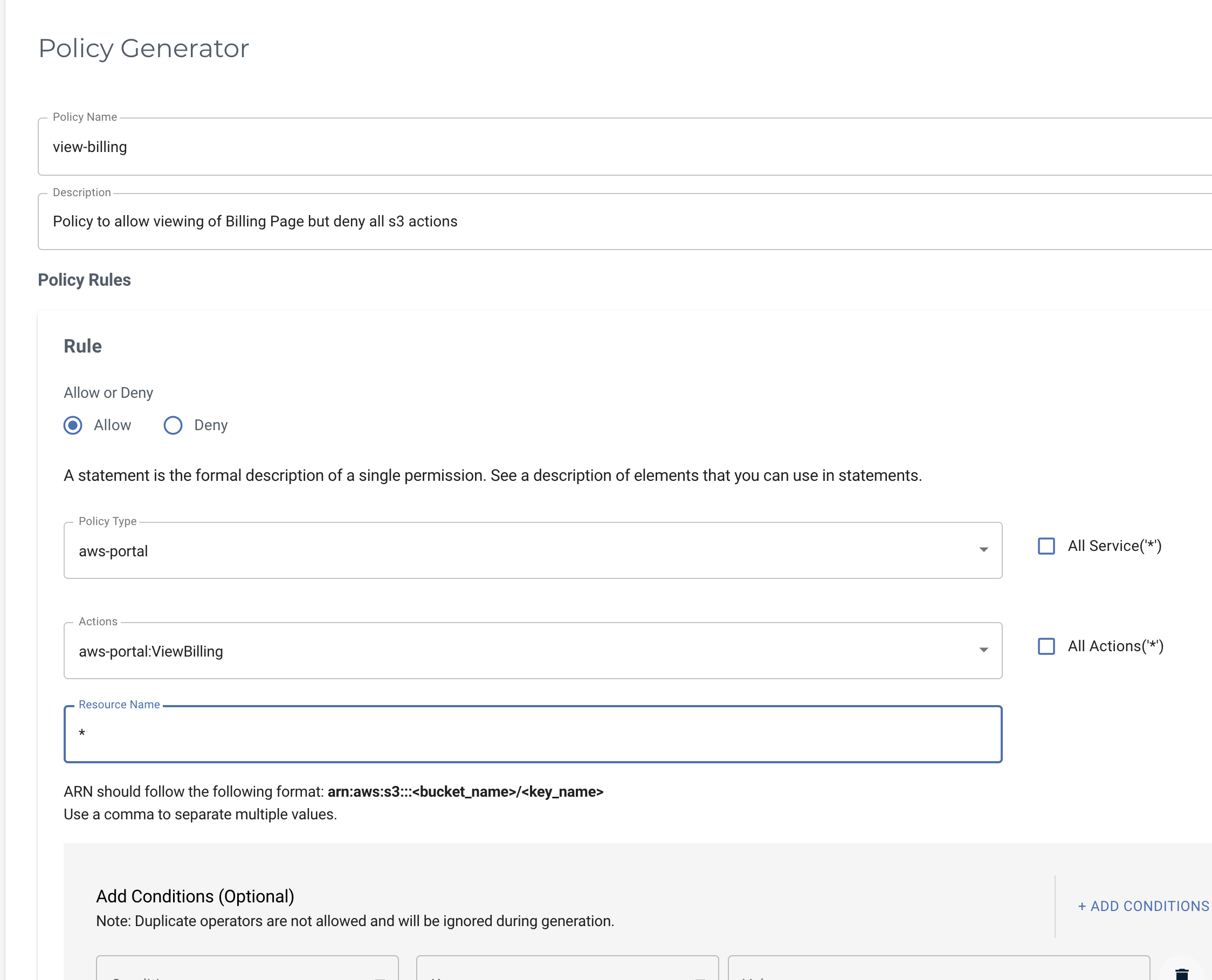
Task: Enable the All Service('*') checkbox
Action: click(1046, 546)
